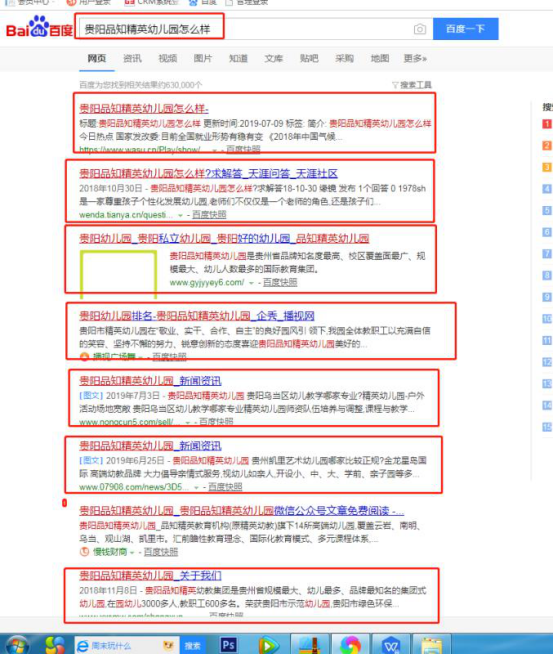Viewport: 554px width, 654px height.
Task: Click hot search rank 8 badge
Action: pyautogui.click(x=547, y=275)
